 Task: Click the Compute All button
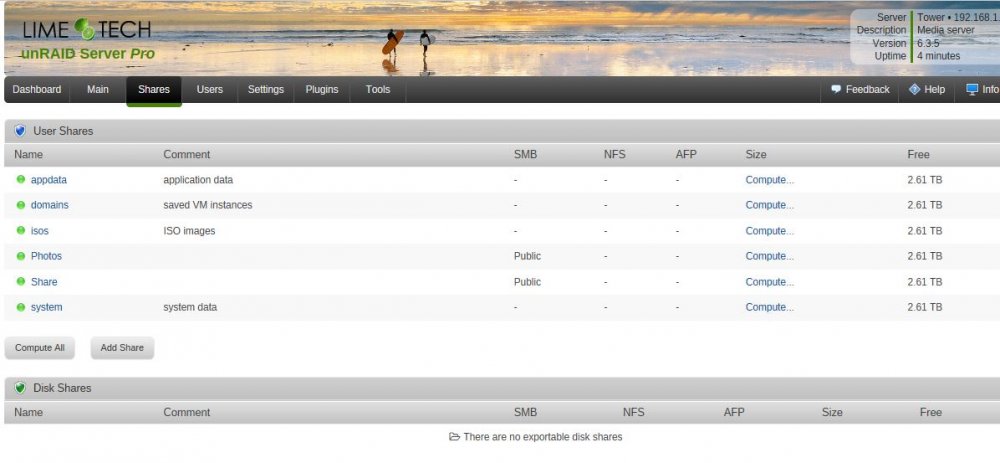40,348
